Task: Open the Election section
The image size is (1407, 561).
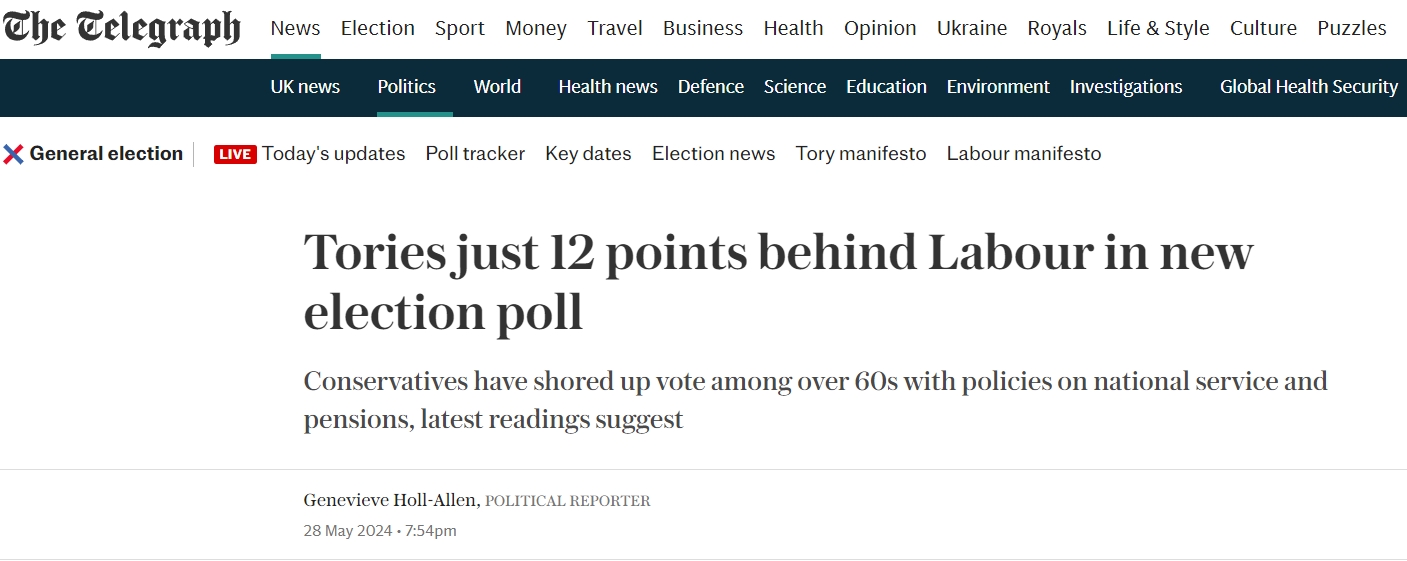Action: [x=377, y=28]
